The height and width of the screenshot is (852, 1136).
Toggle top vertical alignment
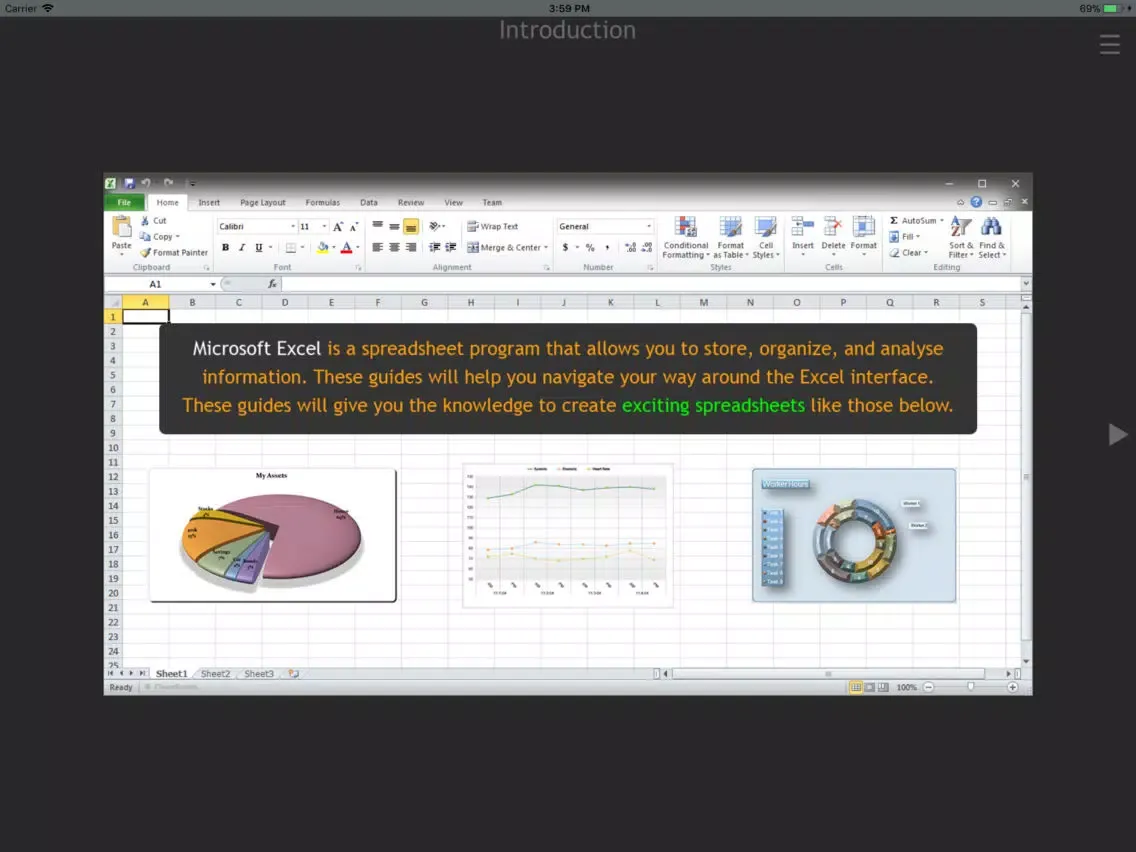pyautogui.click(x=377, y=227)
